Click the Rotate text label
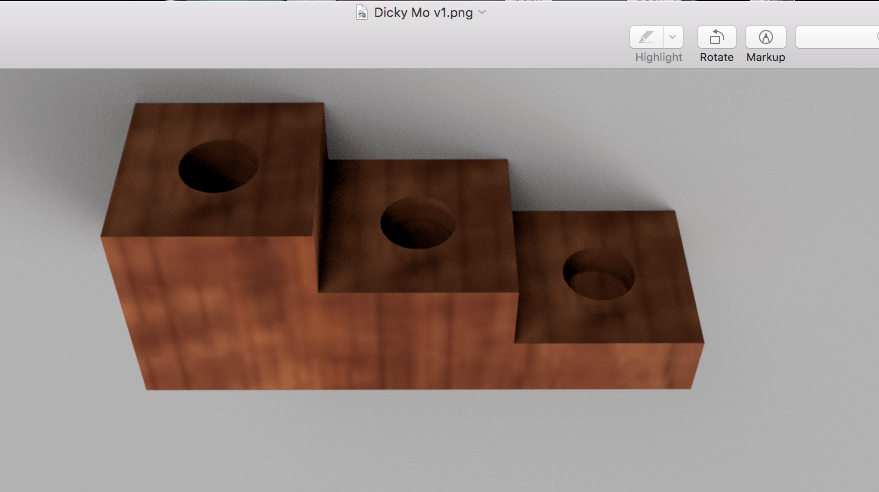Image resolution: width=879 pixels, height=492 pixels. pos(716,57)
